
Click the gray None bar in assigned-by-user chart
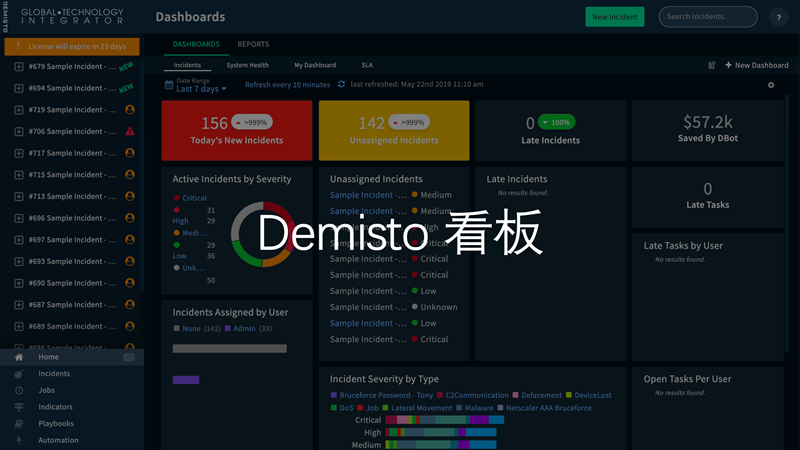point(230,348)
